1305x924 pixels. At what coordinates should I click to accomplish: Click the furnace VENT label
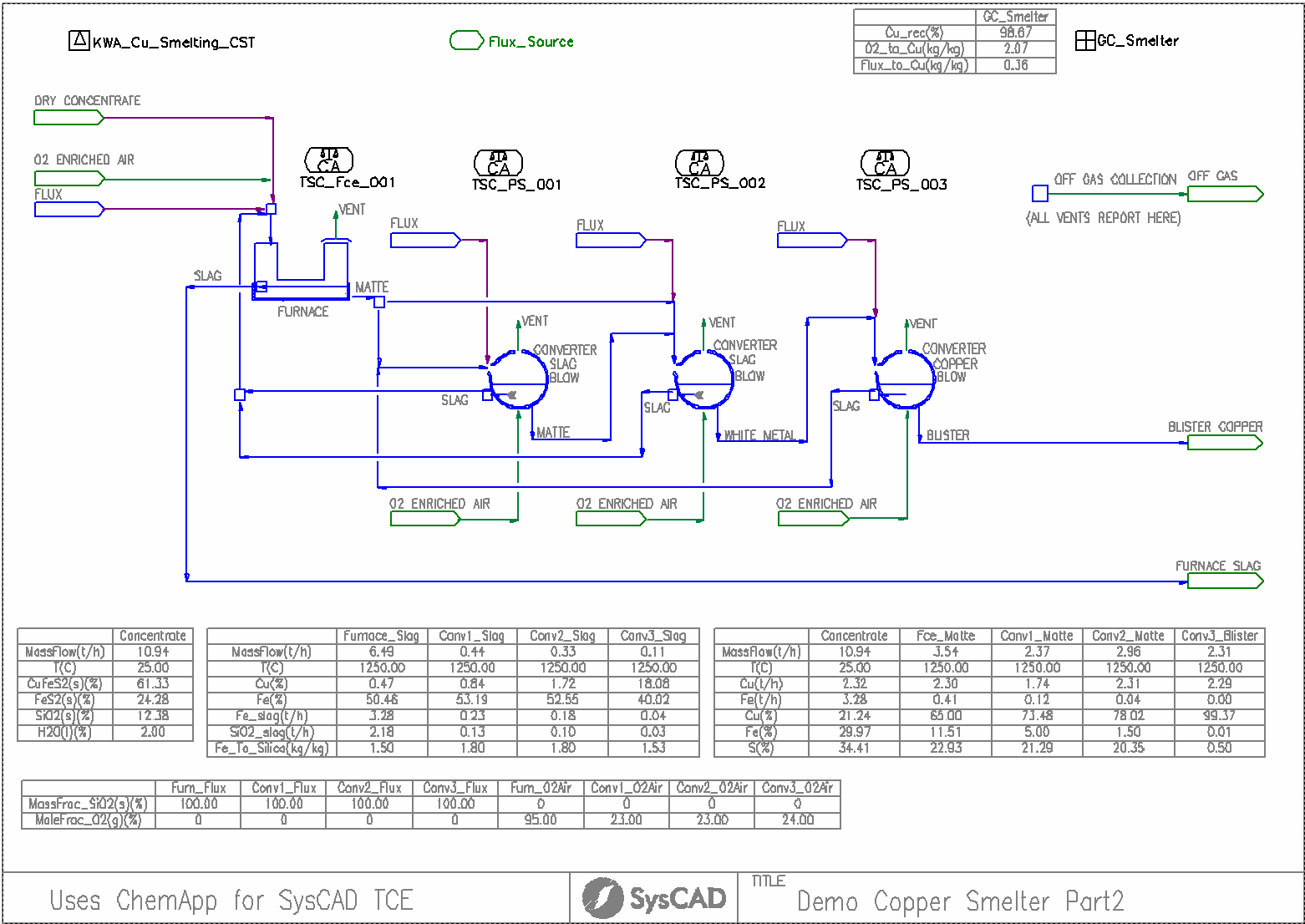352,210
